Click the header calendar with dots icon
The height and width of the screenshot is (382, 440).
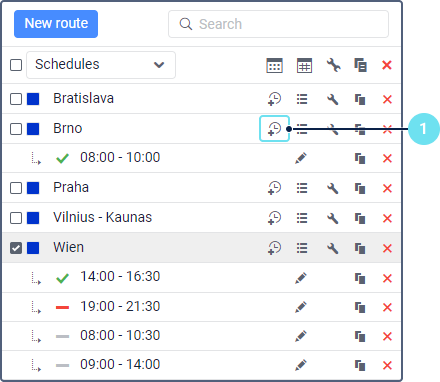coord(274,65)
